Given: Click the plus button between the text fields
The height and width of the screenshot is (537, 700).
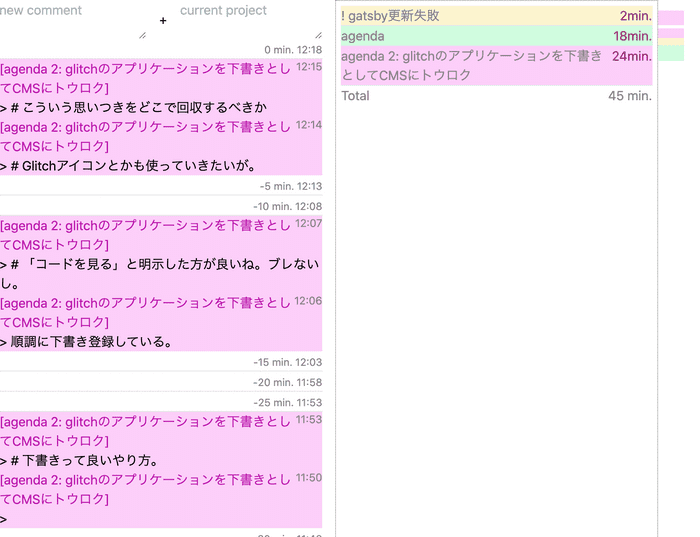Looking at the screenshot, I should pos(163,20).
